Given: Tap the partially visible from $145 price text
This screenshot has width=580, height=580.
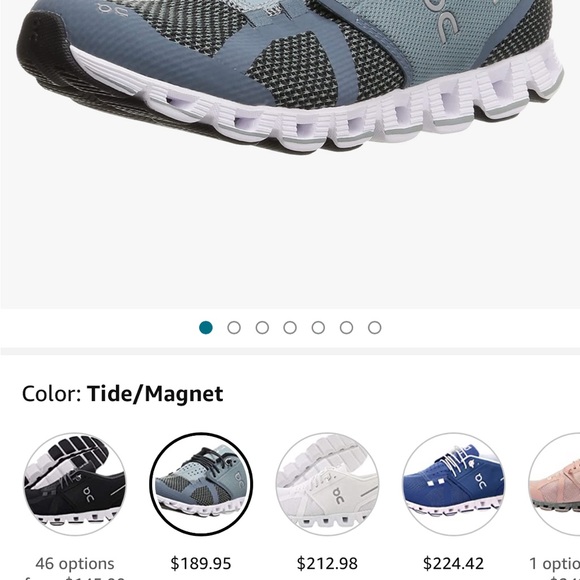Looking at the screenshot, I should 75,577.
